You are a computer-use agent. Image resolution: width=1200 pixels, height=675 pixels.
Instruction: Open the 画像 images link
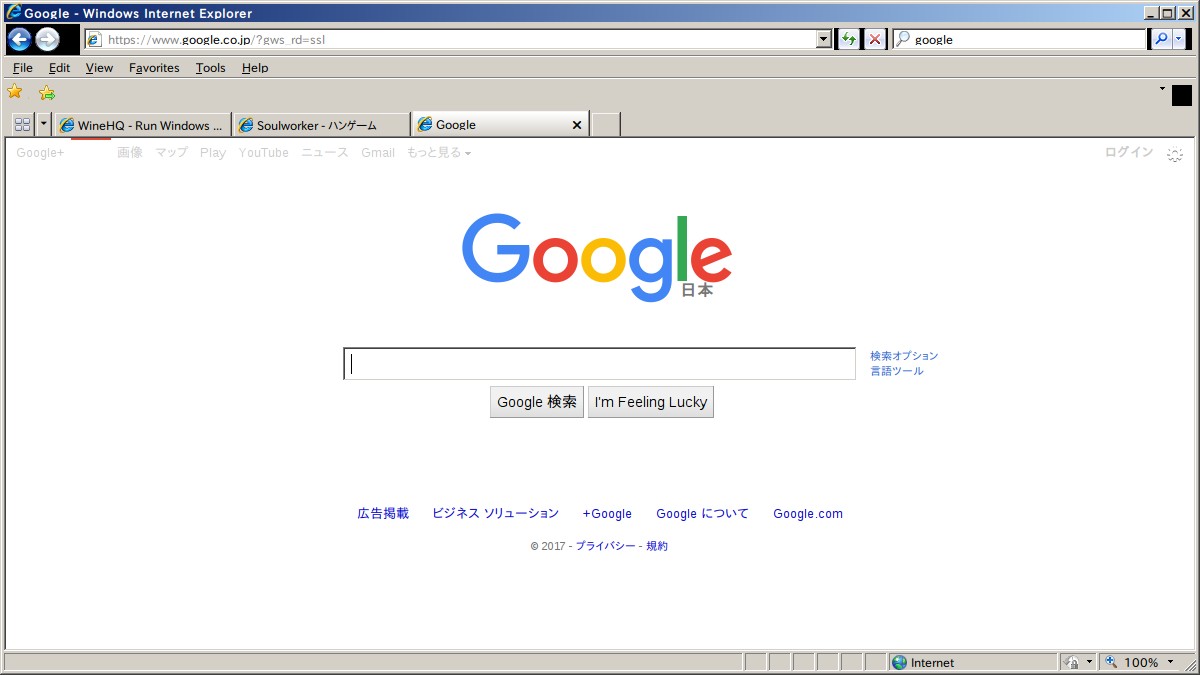tap(130, 153)
